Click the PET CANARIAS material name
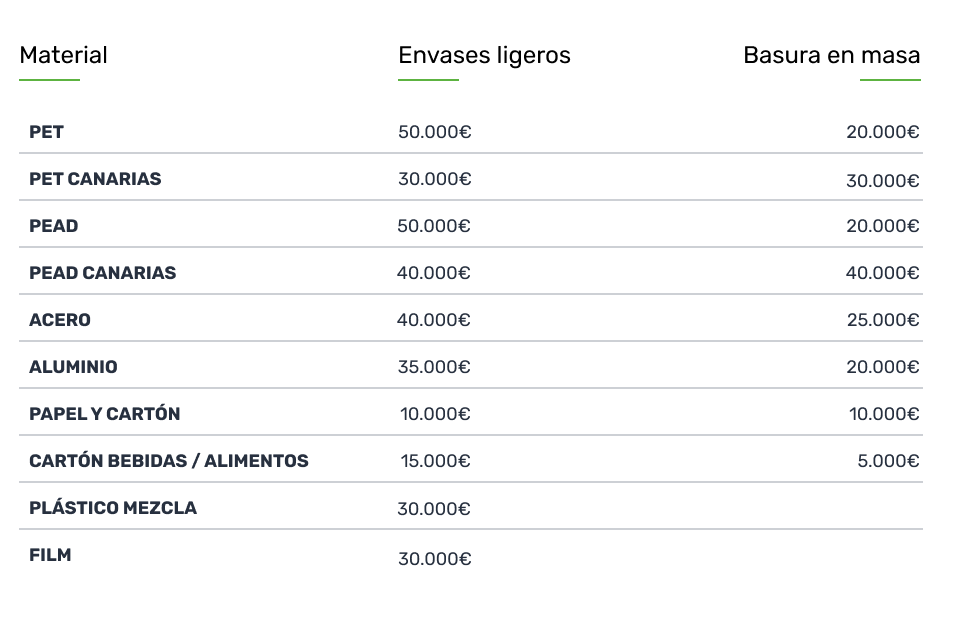Screen dimensions: 960x618 tap(96, 179)
